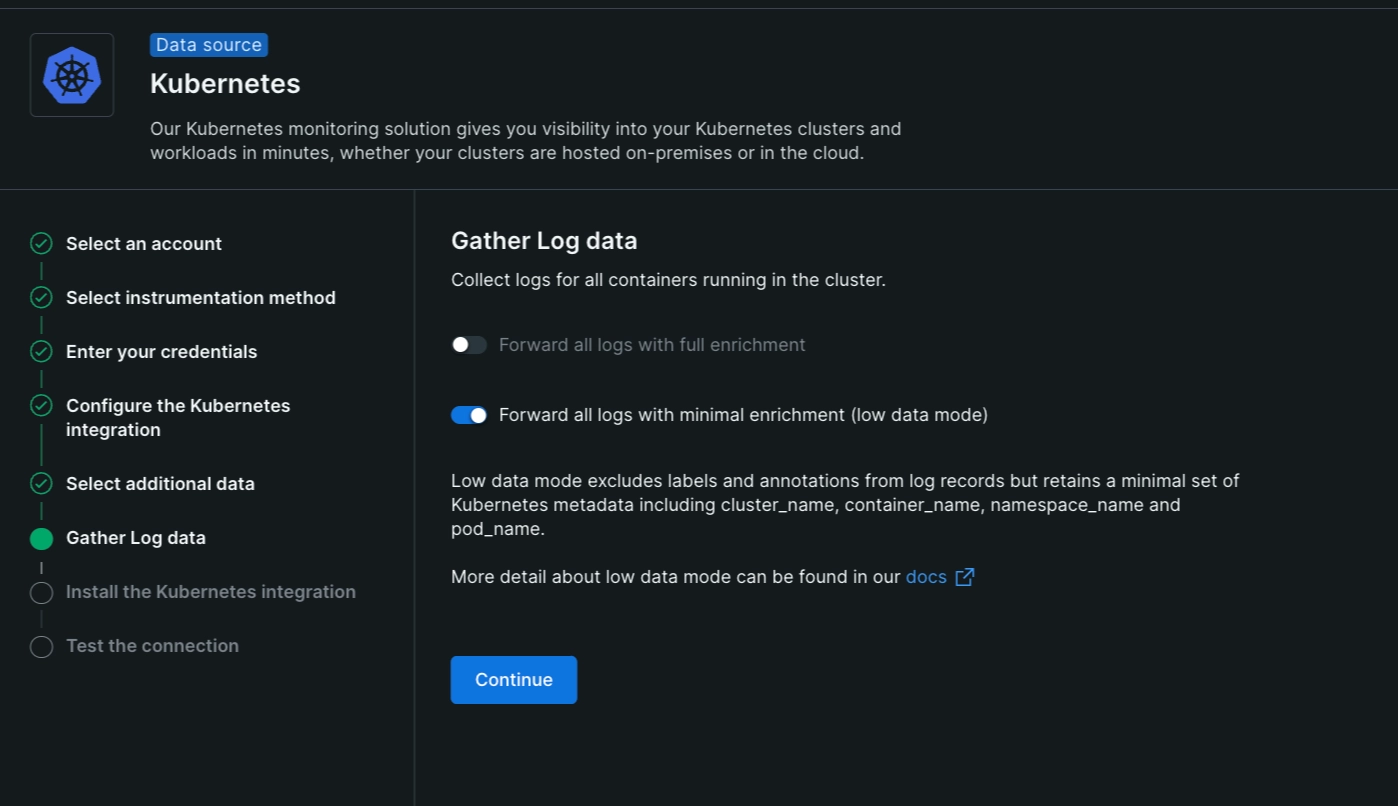Click the Gather Log data section heading
The height and width of the screenshot is (806, 1398).
click(x=544, y=241)
